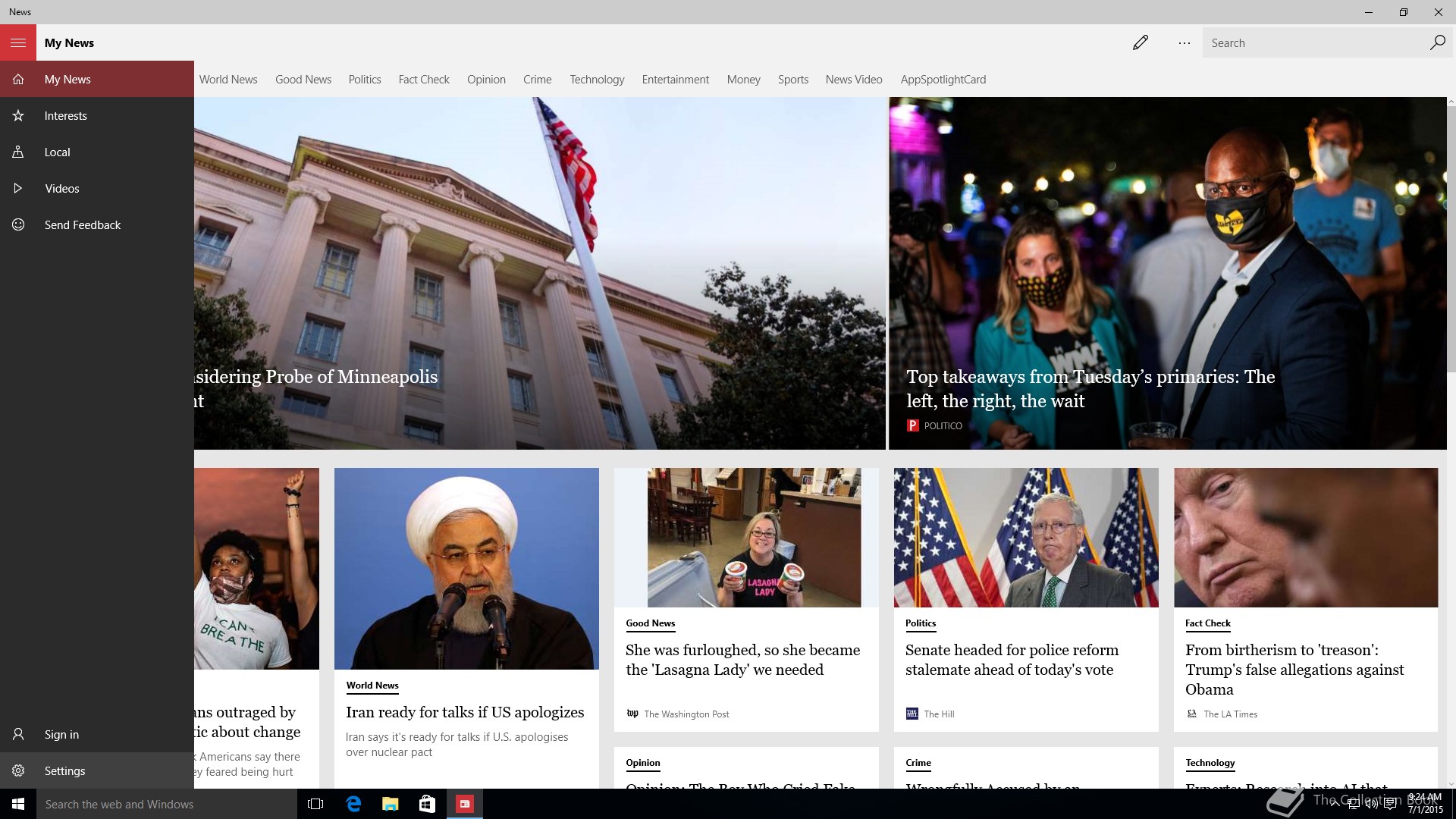Open Task View on the taskbar
Screen dimensions: 1456x819
(x=315, y=804)
